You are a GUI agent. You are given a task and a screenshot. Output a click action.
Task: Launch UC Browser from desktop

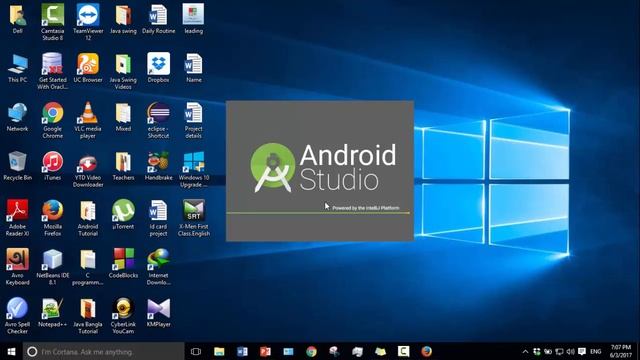click(88, 64)
